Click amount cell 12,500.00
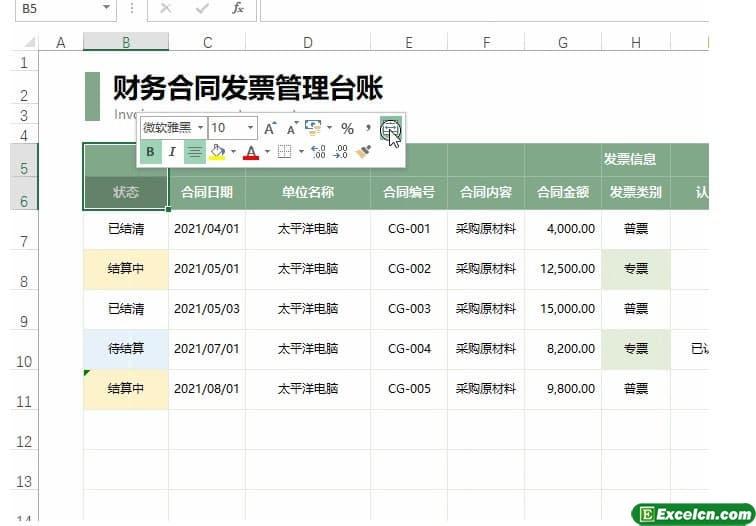This screenshot has width=756, height=526. (563, 269)
